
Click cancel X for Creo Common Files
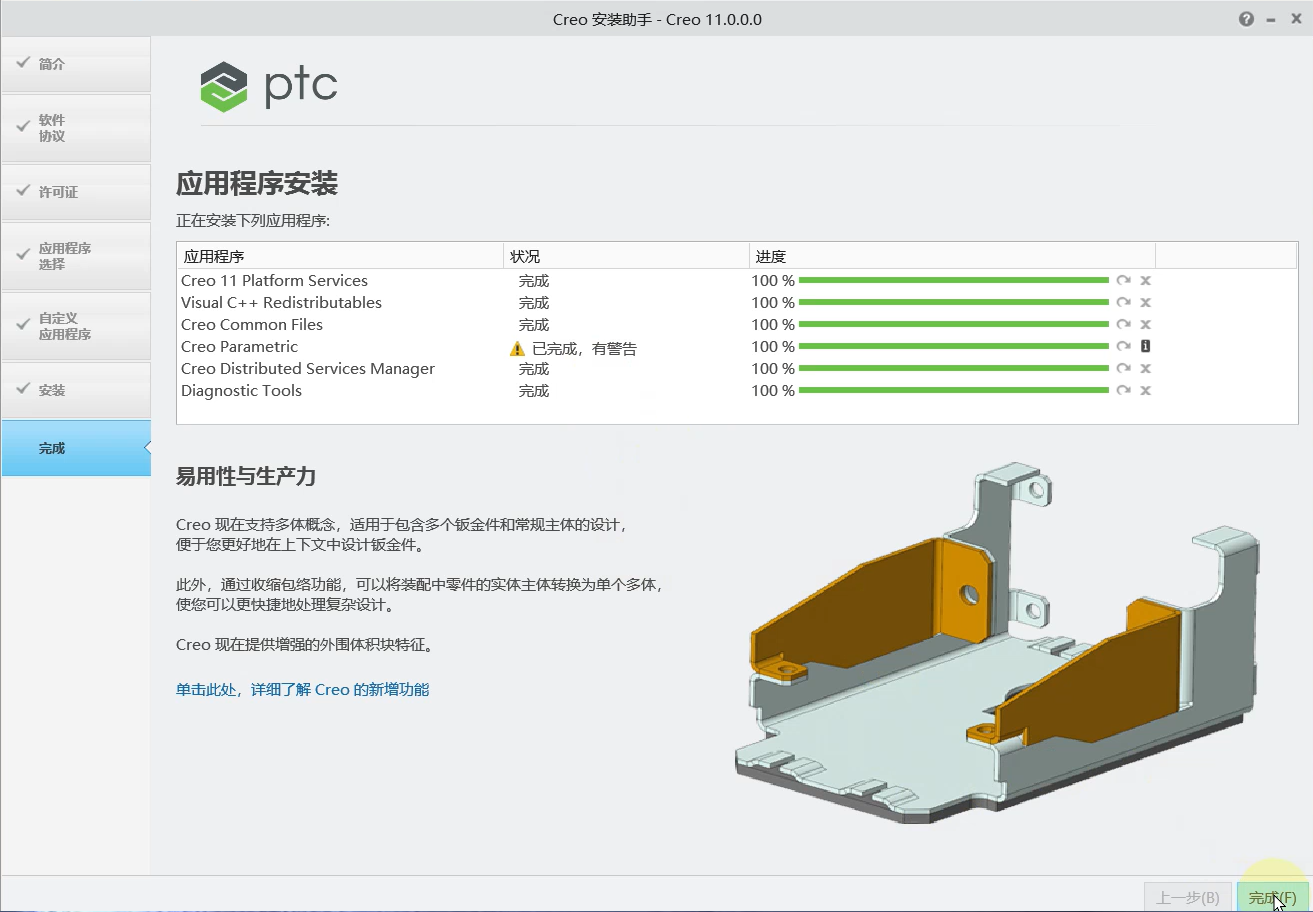coord(1146,325)
